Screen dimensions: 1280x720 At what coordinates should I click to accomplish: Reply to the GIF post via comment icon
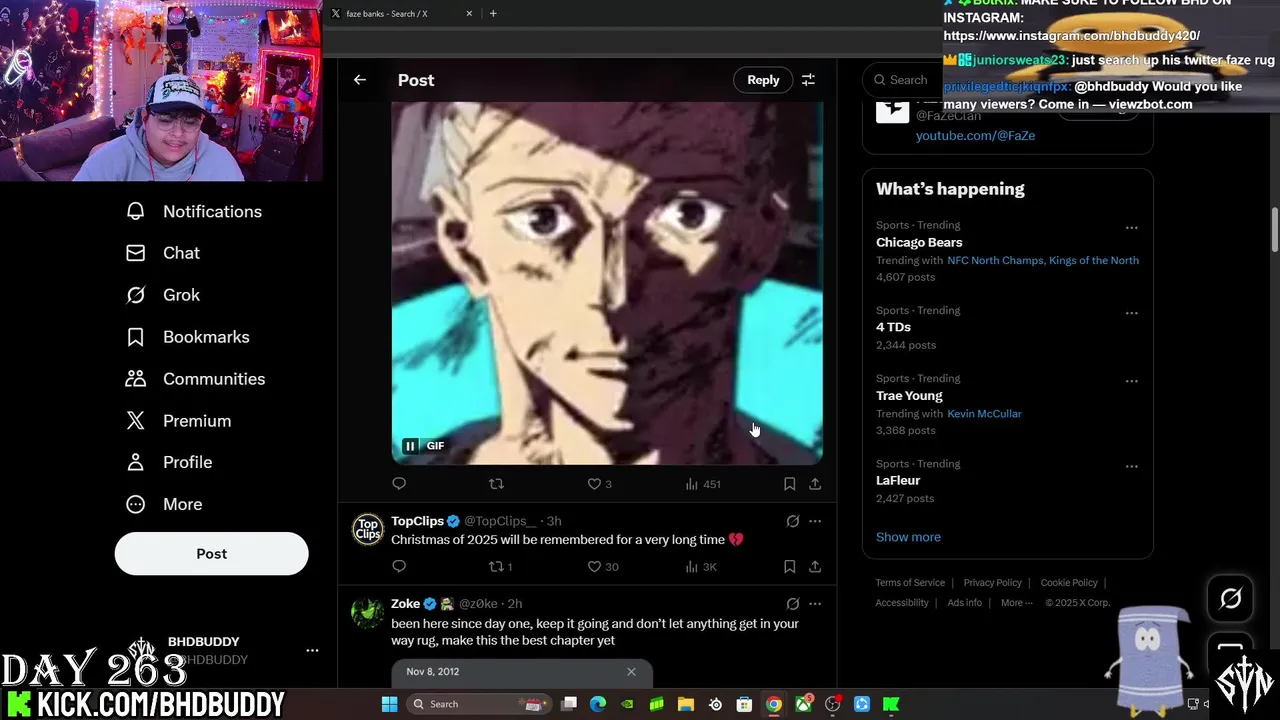399,484
